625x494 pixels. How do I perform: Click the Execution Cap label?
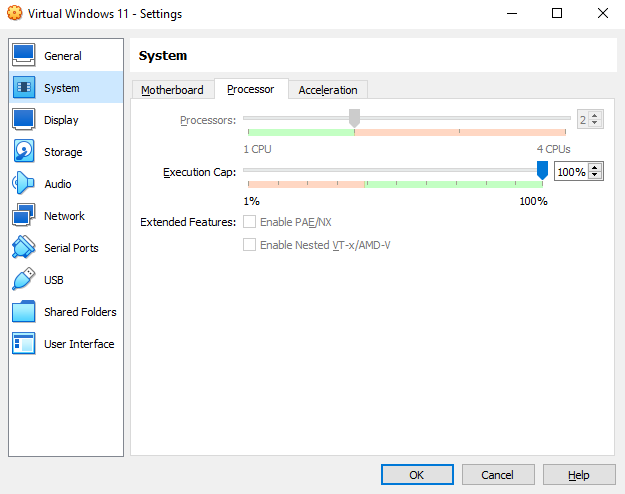click(199, 172)
